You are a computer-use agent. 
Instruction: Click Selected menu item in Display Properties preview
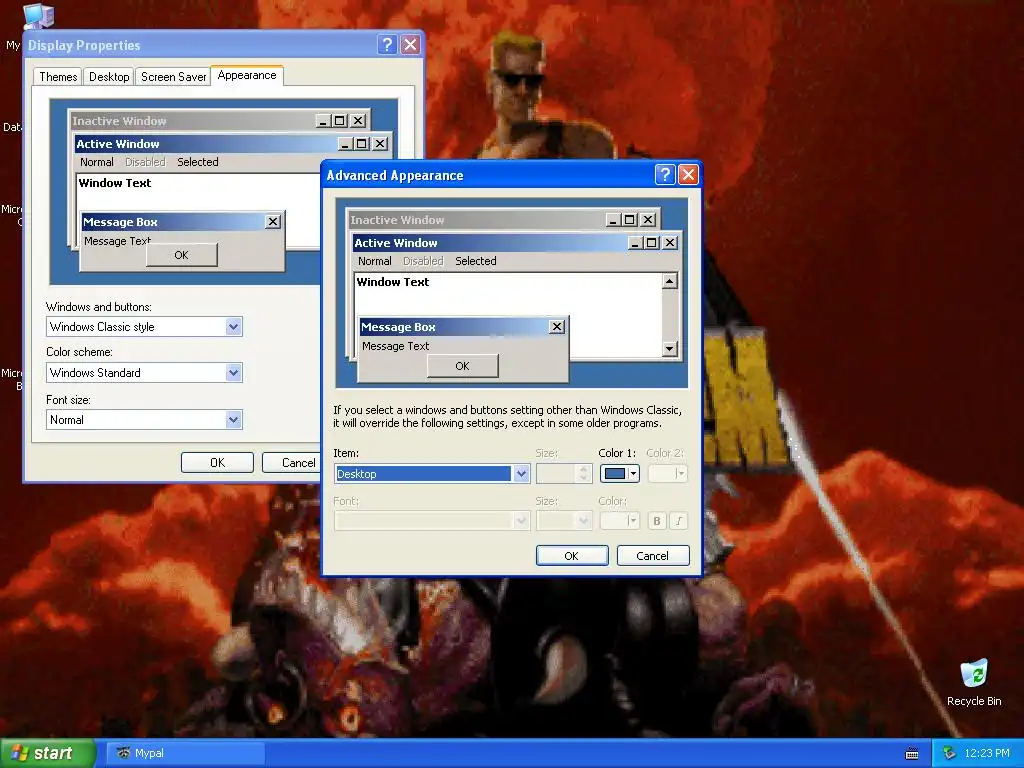click(197, 162)
